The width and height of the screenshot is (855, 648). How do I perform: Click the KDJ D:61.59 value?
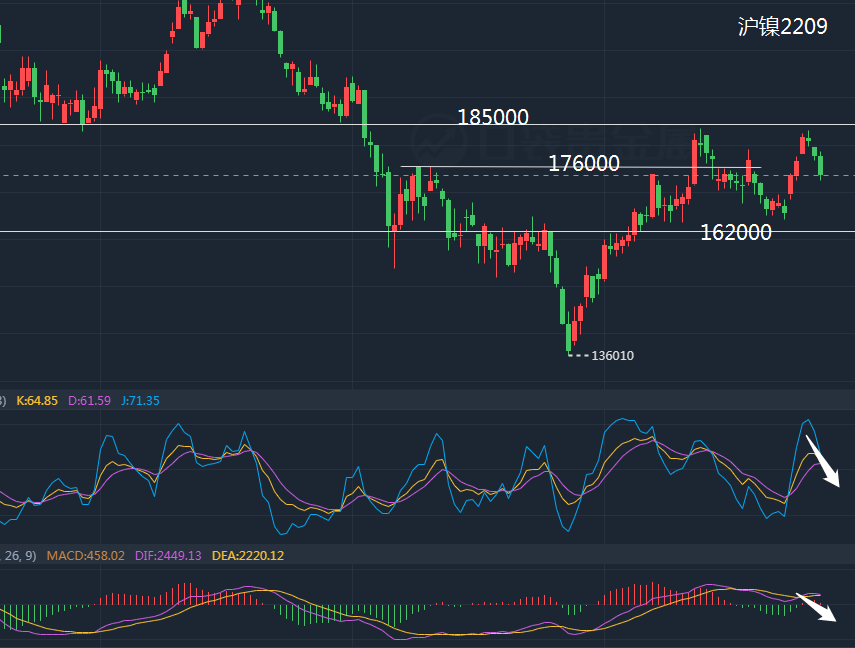[89, 401]
